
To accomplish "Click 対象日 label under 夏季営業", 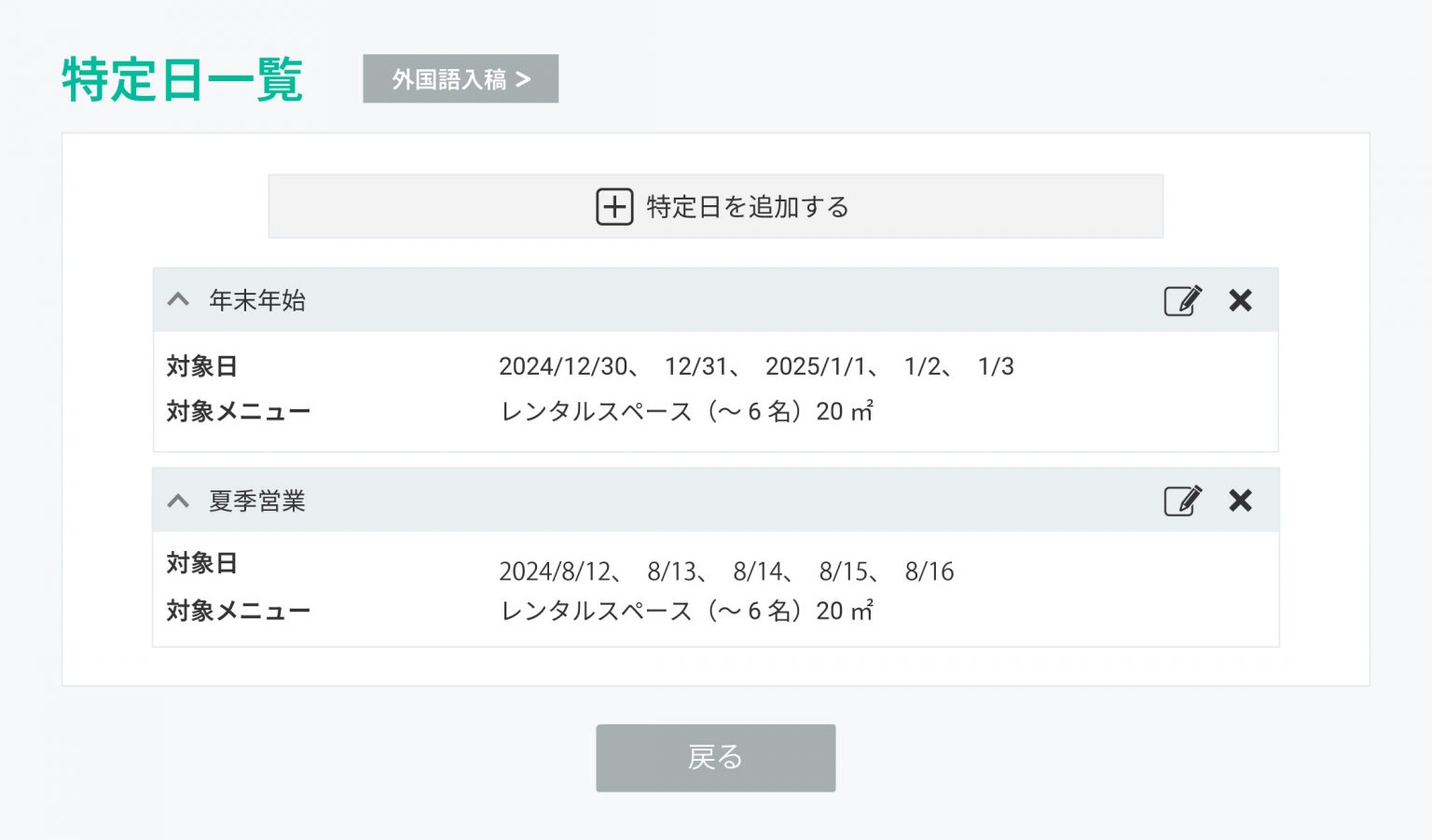I will click(201, 563).
